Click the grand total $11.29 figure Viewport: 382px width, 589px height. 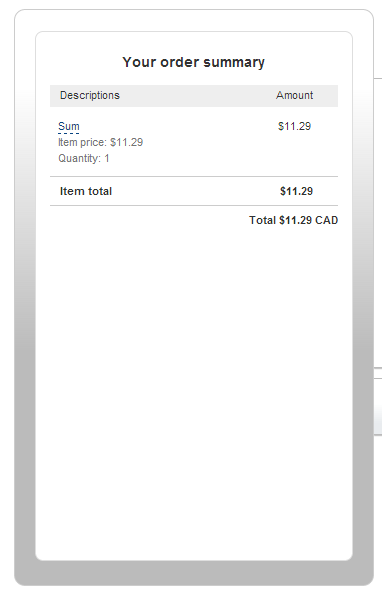295,220
